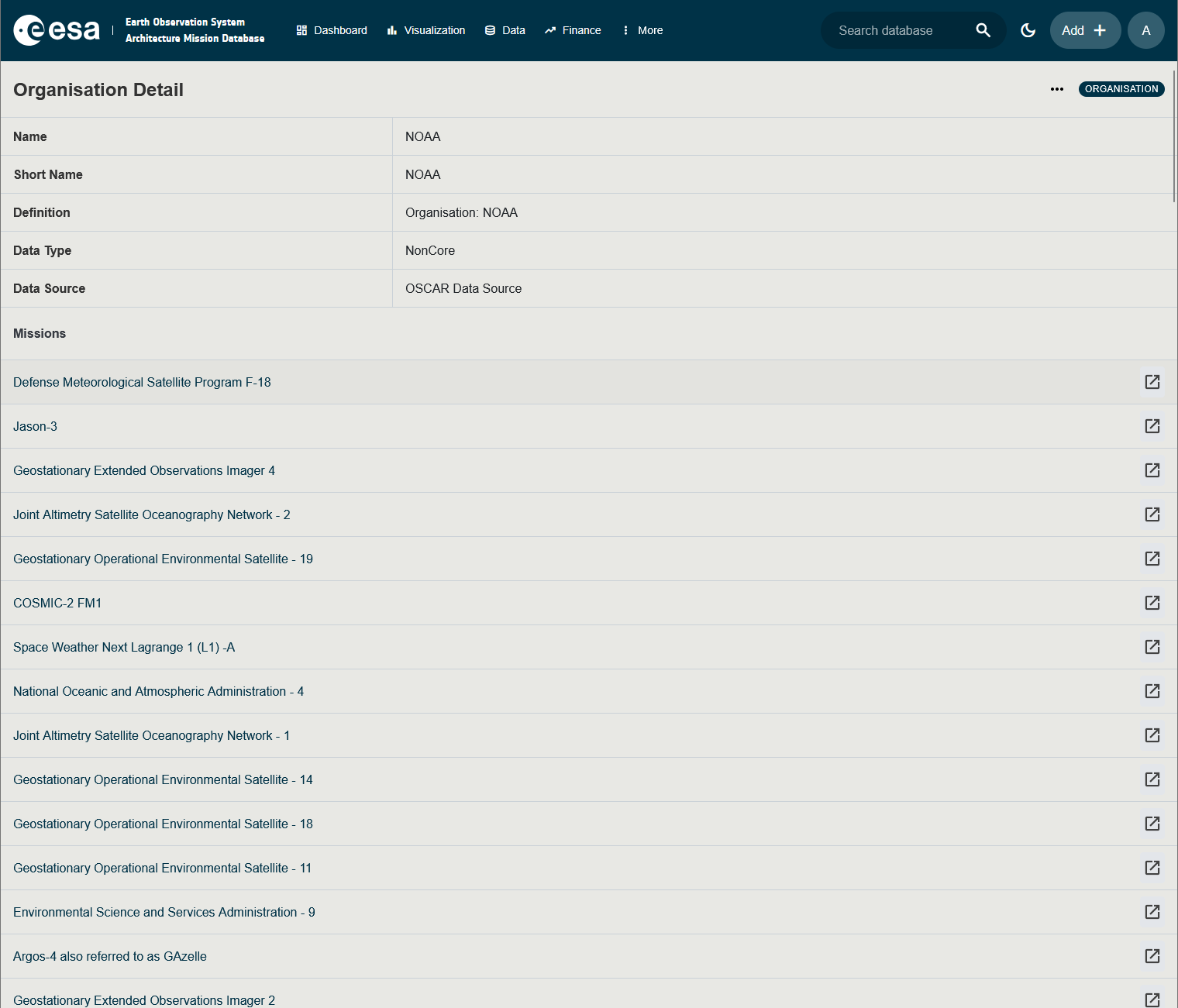Open external icon for Oceanography Network - 2

coord(1152,514)
